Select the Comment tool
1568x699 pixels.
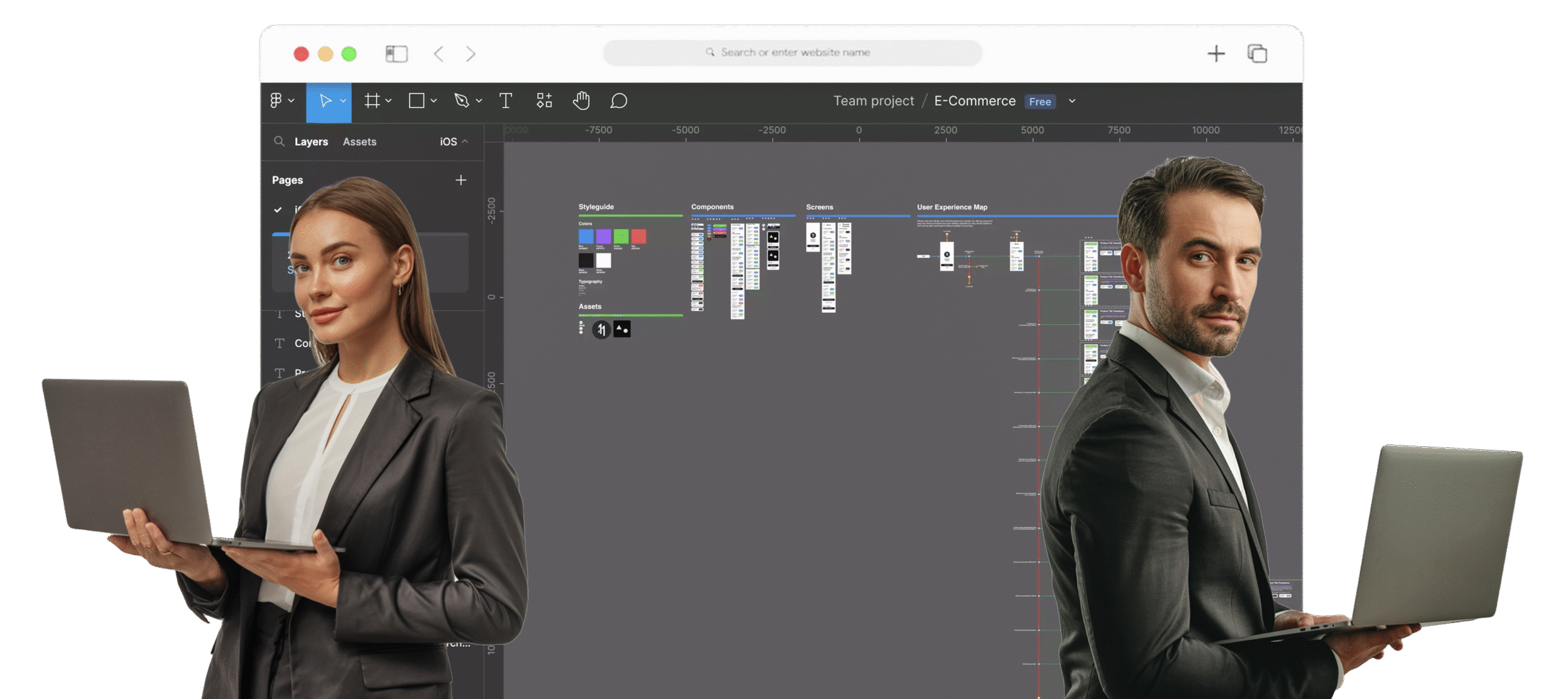(619, 101)
